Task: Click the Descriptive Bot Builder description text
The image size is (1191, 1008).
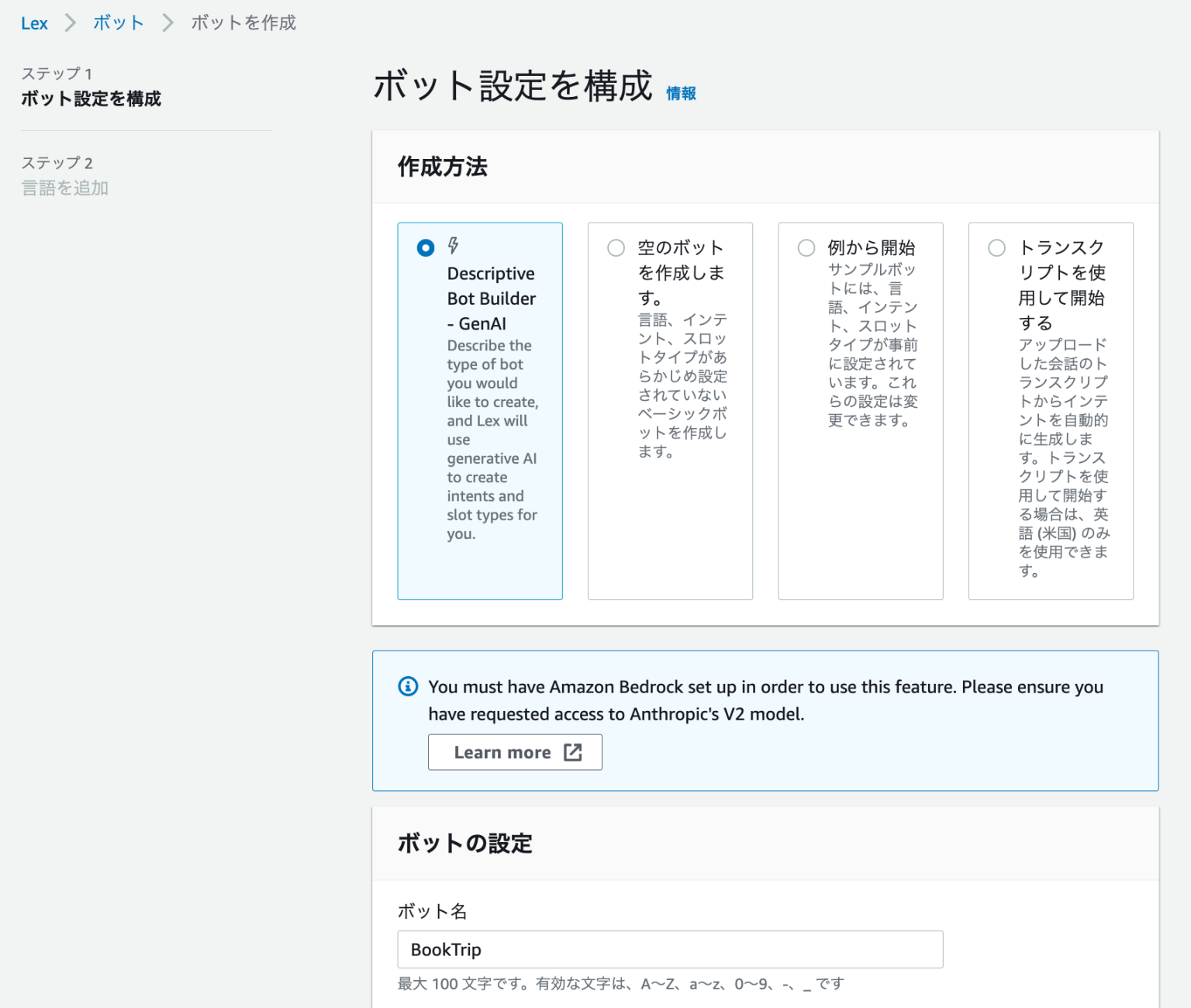Action: [492, 439]
